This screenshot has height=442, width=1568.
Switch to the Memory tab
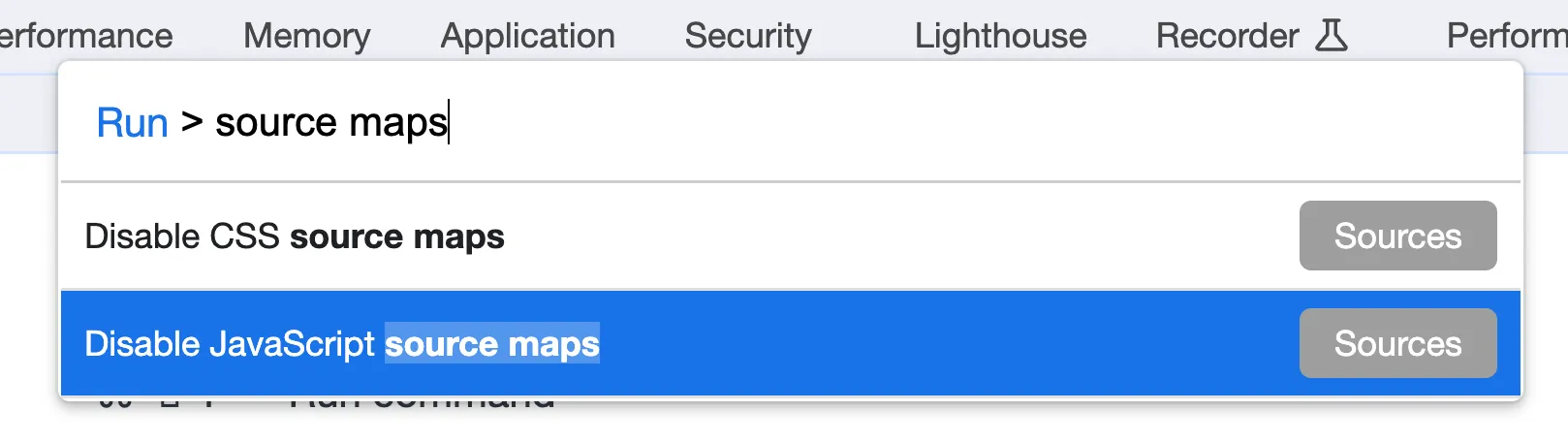[306, 36]
